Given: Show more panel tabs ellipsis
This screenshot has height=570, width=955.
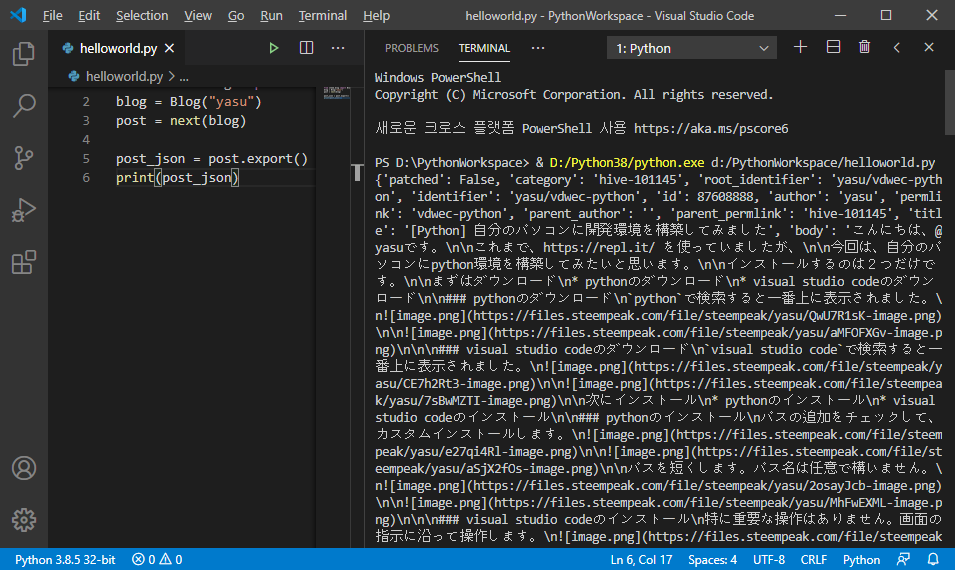Looking at the screenshot, I should 538,48.
